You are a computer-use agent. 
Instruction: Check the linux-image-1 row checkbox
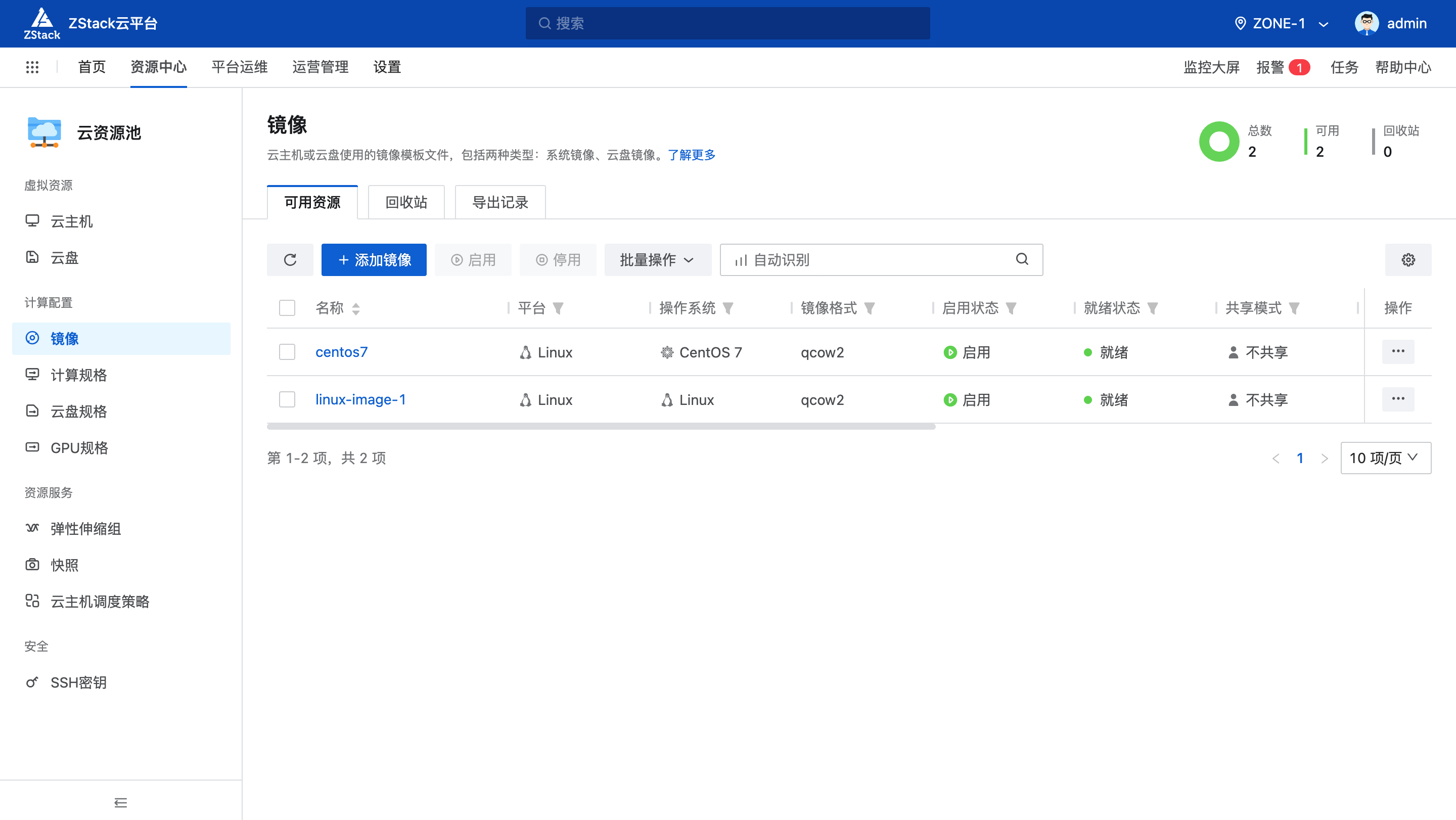coord(287,399)
